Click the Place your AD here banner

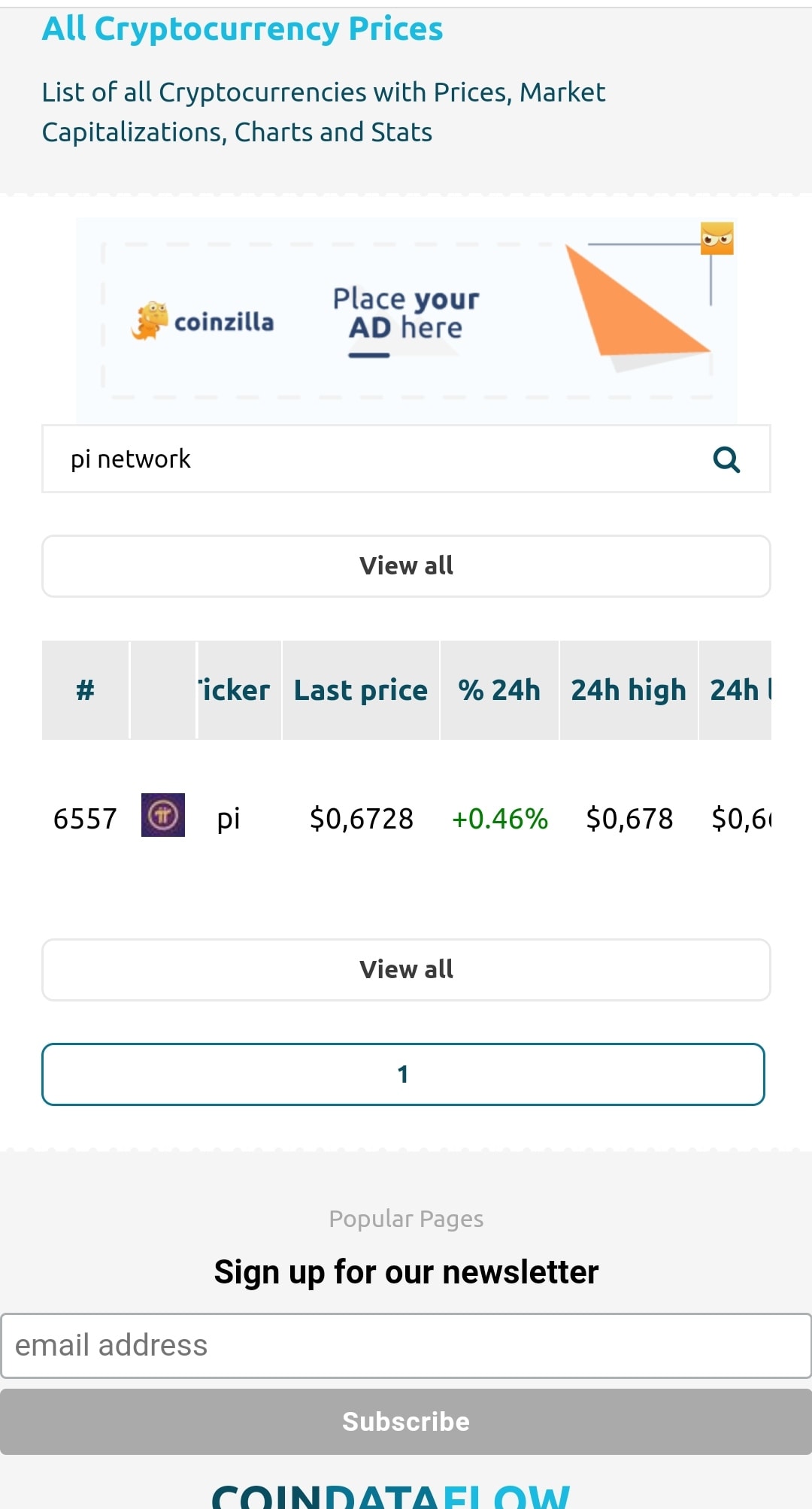(406, 320)
